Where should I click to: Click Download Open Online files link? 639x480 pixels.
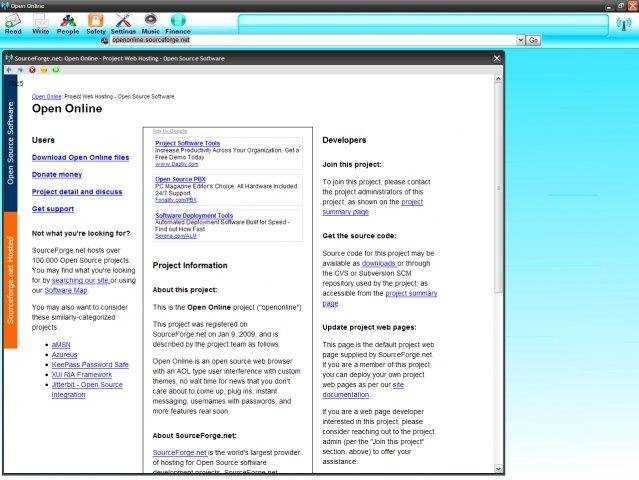coord(80,157)
